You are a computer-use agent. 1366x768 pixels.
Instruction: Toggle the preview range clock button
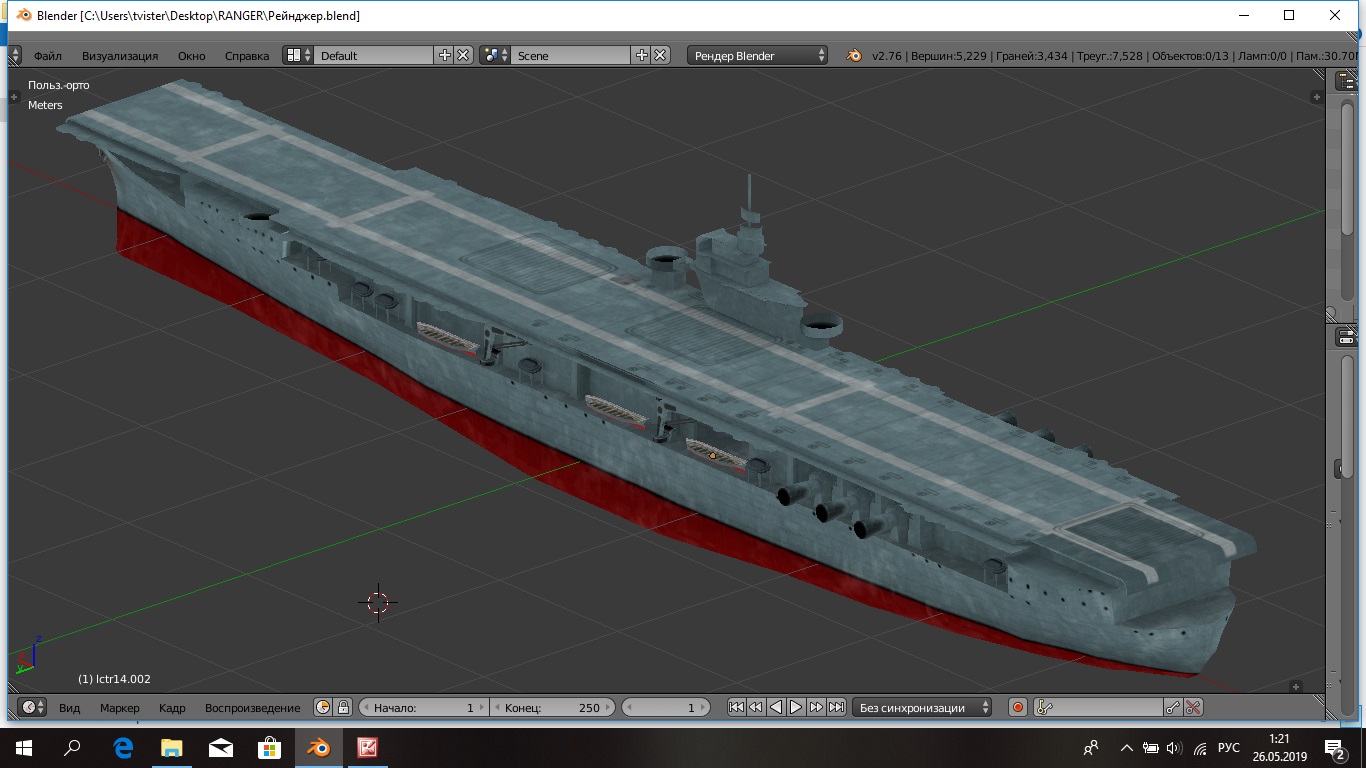coord(323,707)
